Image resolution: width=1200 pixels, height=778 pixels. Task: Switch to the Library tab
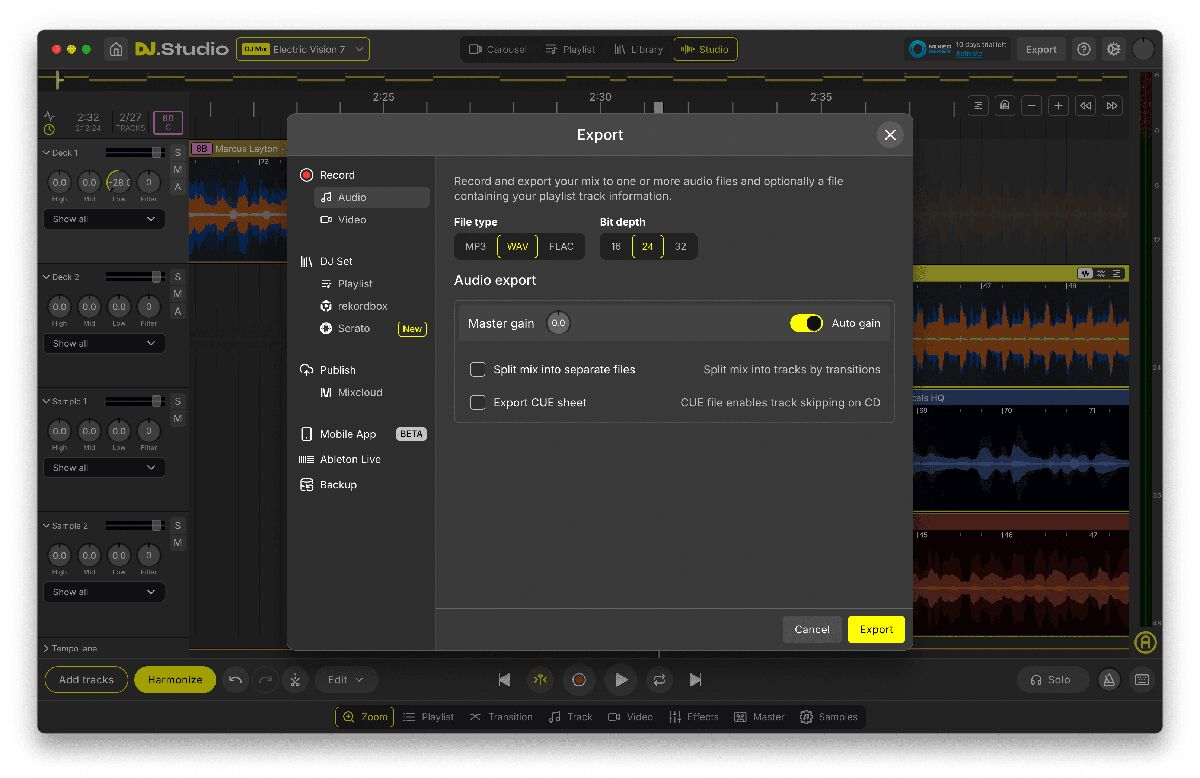point(638,49)
